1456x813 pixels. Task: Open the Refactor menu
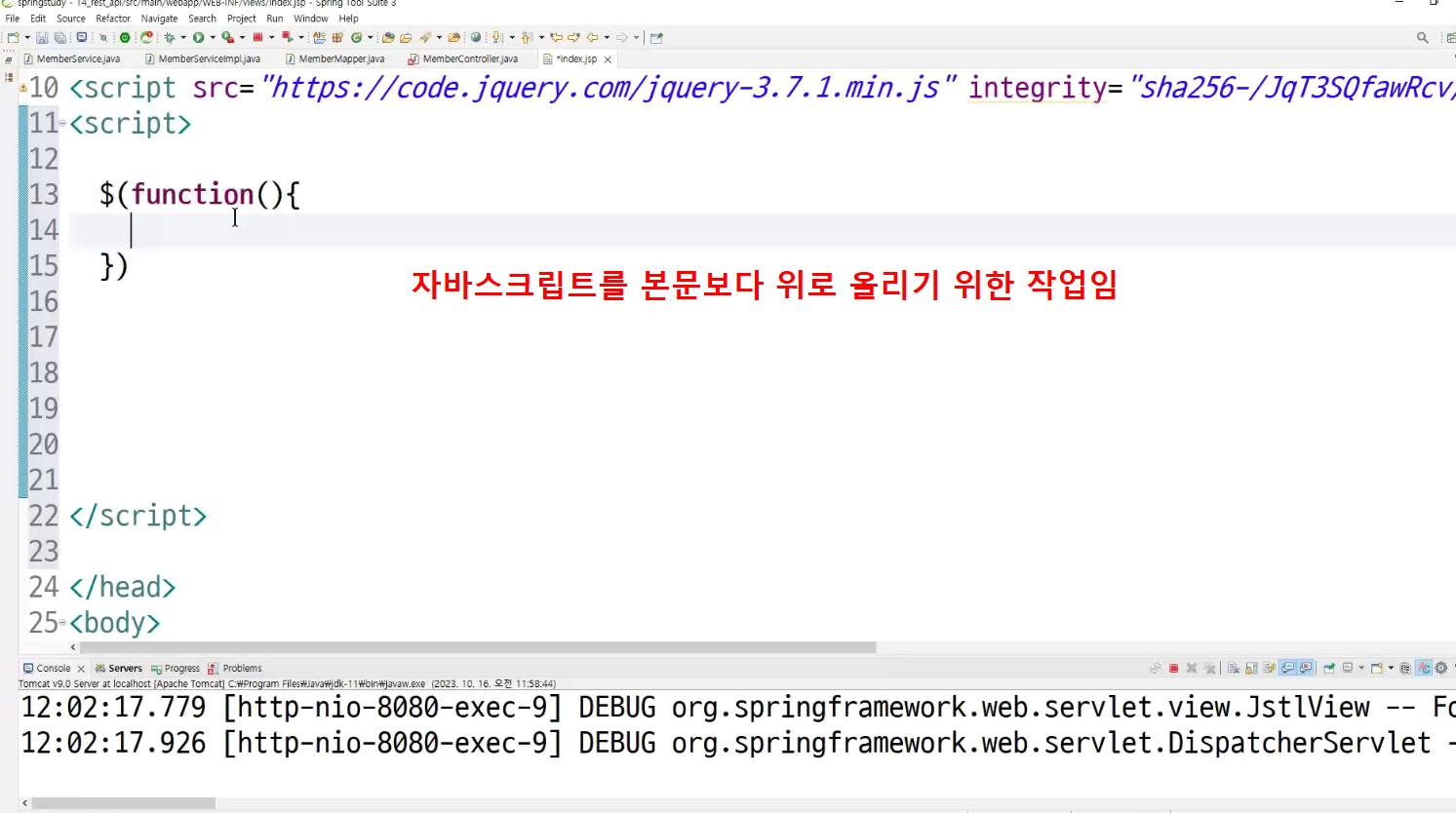point(113,19)
